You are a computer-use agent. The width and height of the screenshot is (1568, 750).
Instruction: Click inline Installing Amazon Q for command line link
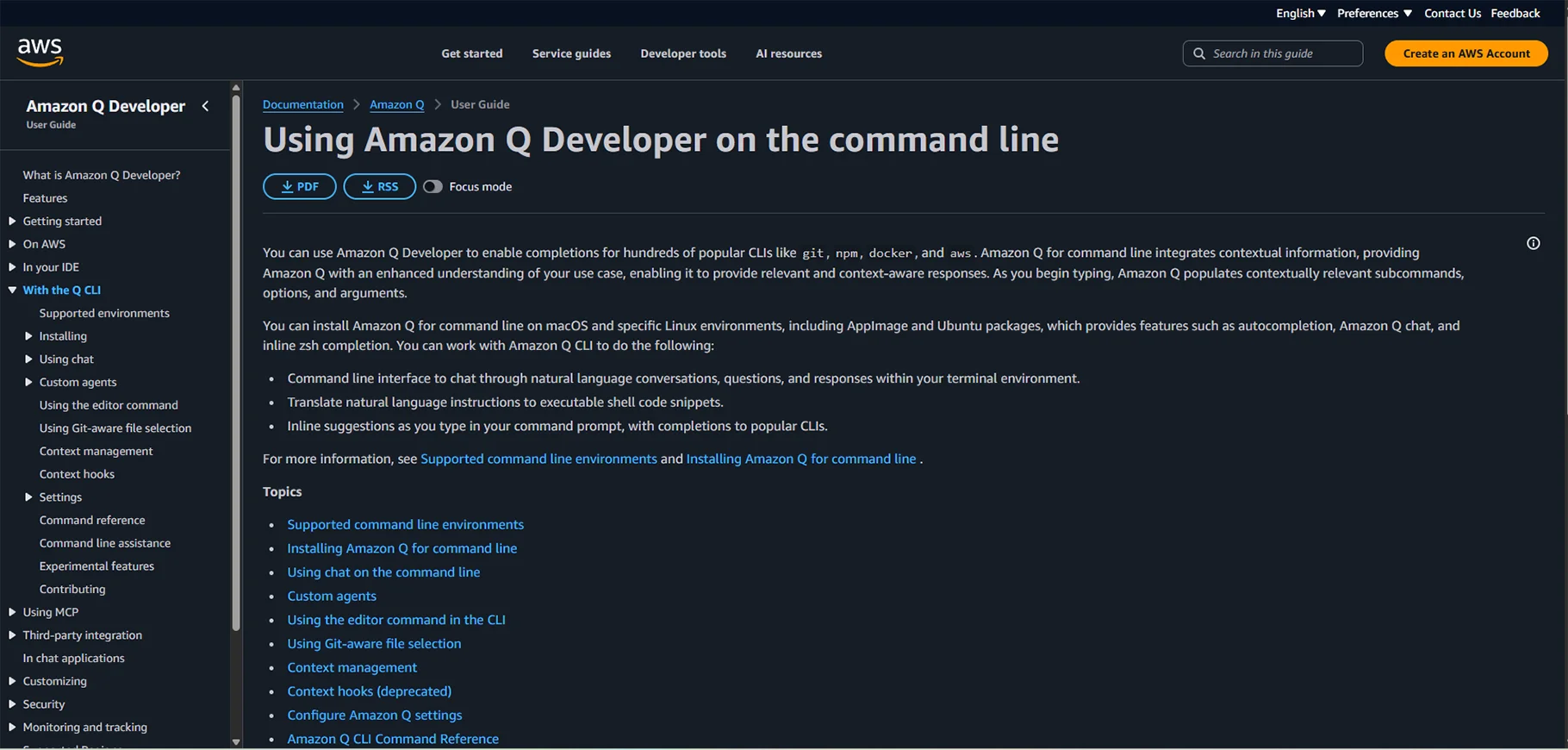[x=801, y=459]
